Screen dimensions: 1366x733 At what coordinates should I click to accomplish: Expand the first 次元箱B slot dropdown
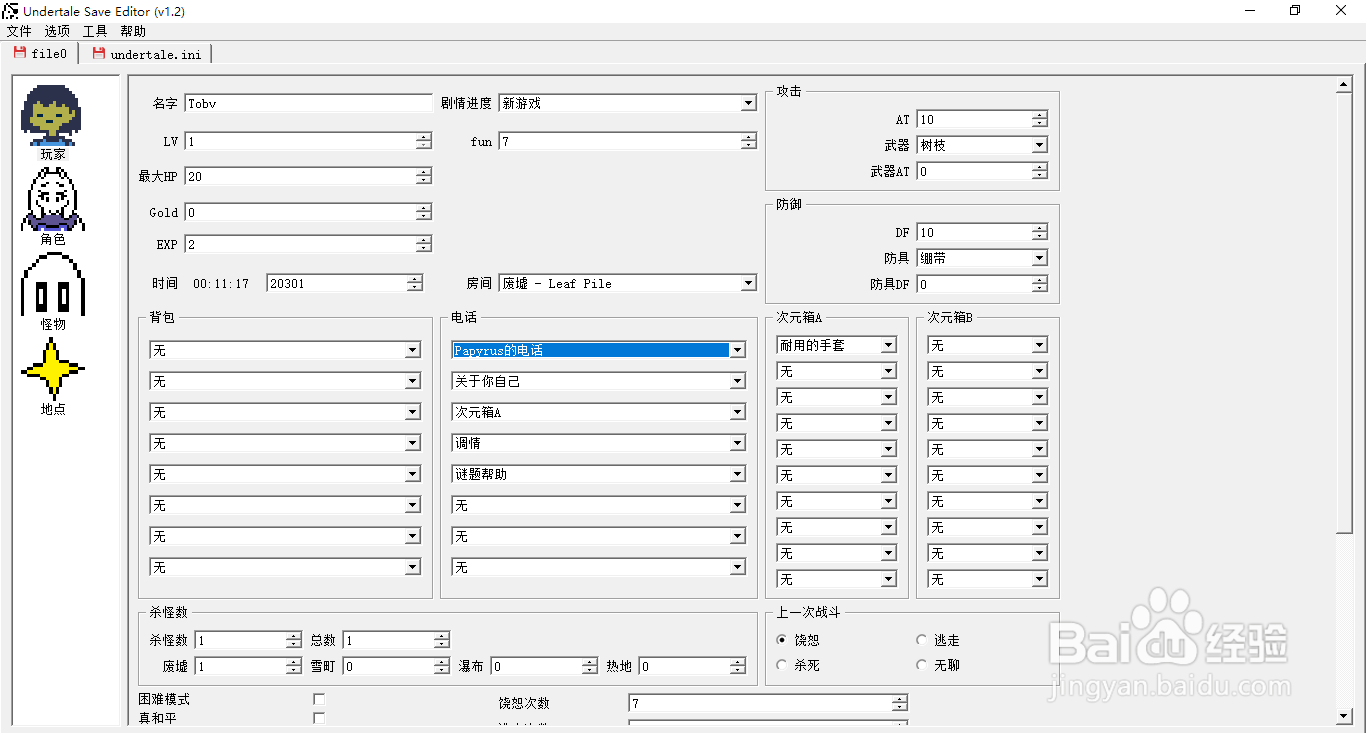pos(1040,345)
